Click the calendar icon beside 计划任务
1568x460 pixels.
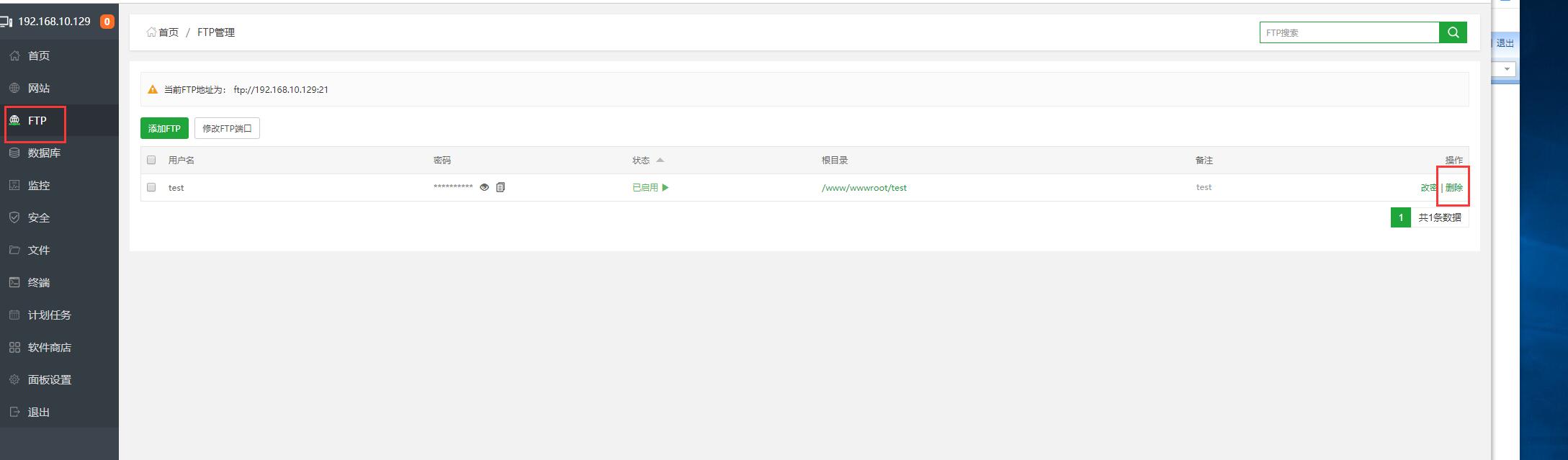click(x=14, y=315)
